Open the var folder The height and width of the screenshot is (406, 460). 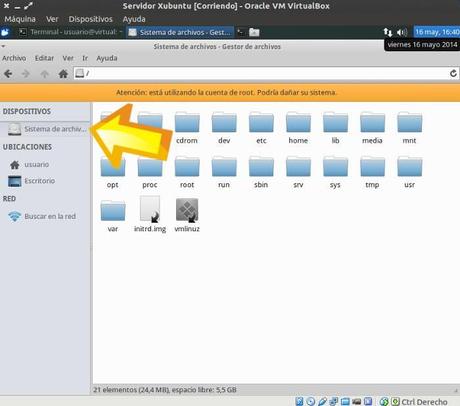tap(113, 216)
